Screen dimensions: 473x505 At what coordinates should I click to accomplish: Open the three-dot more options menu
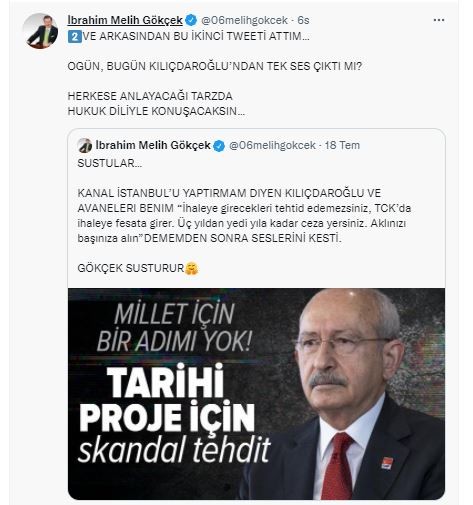coord(439,20)
